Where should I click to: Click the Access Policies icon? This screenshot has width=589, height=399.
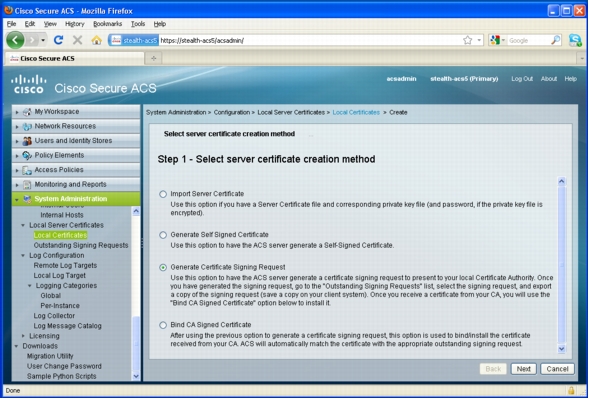click(x=27, y=170)
